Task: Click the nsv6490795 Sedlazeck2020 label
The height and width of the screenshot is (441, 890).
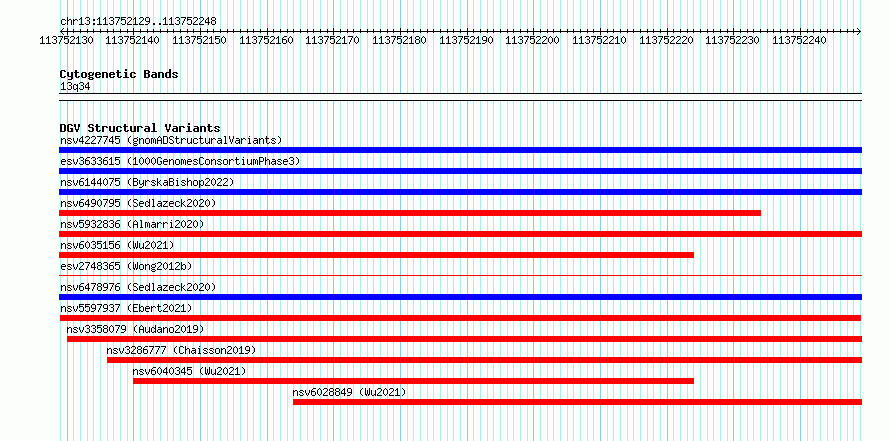Action: pyautogui.click(x=138, y=203)
